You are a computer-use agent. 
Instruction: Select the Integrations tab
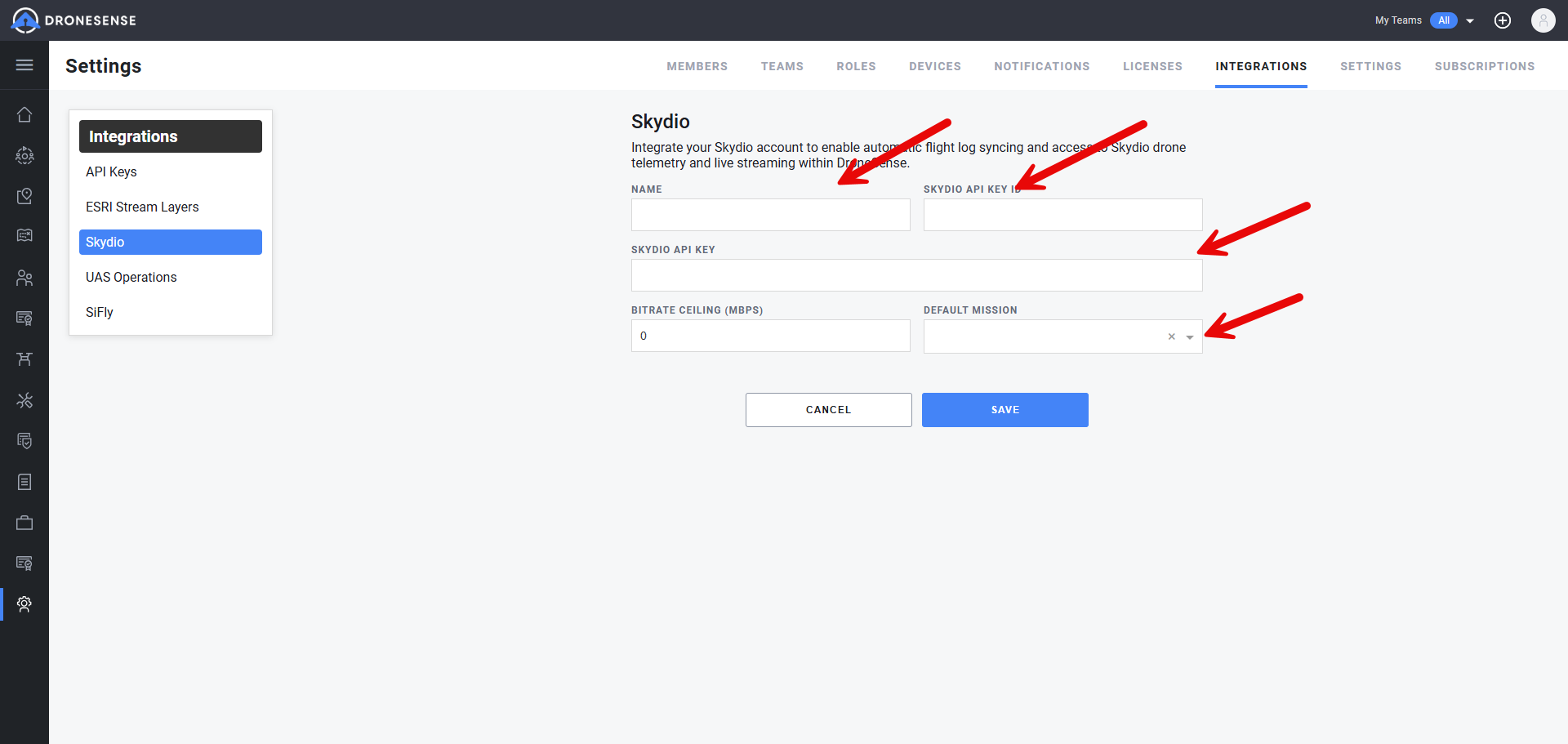1261,66
